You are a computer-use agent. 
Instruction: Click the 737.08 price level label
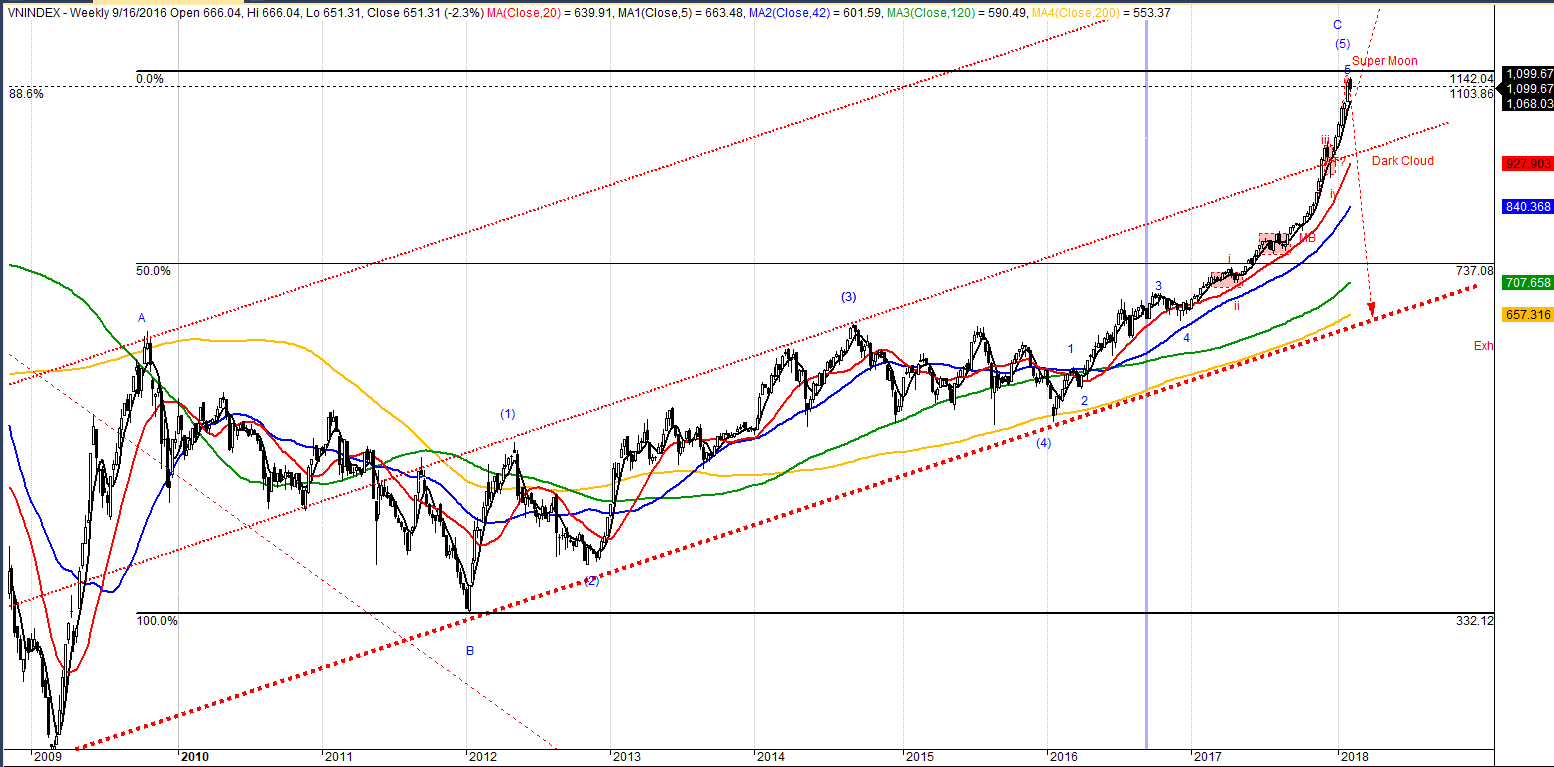pyautogui.click(x=1475, y=271)
